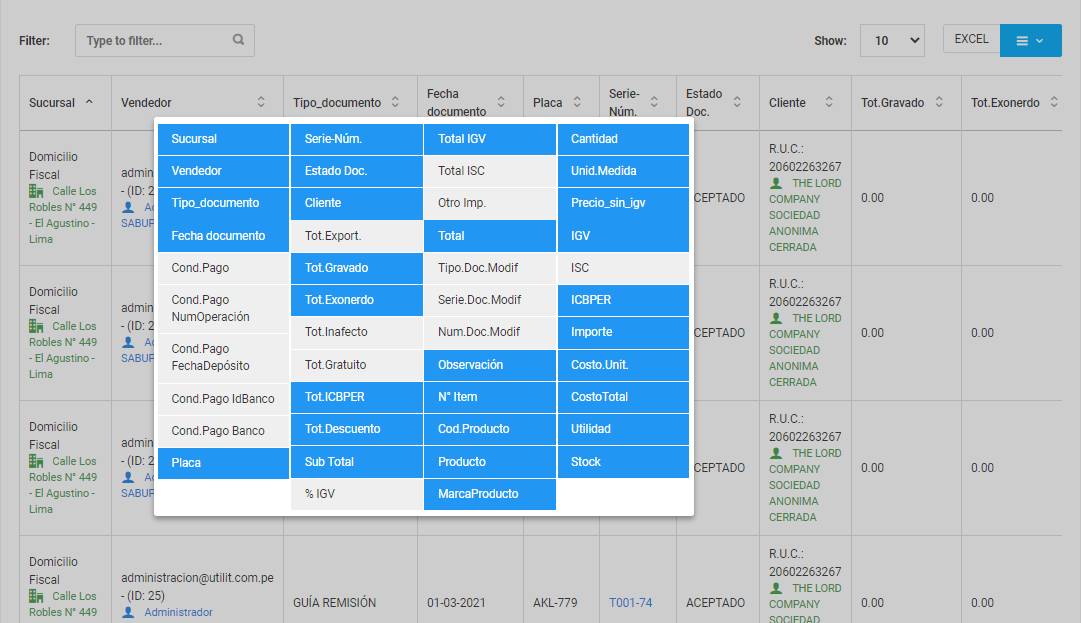Click the Type to filter input
The height and width of the screenshot is (623, 1081).
tap(156, 41)
